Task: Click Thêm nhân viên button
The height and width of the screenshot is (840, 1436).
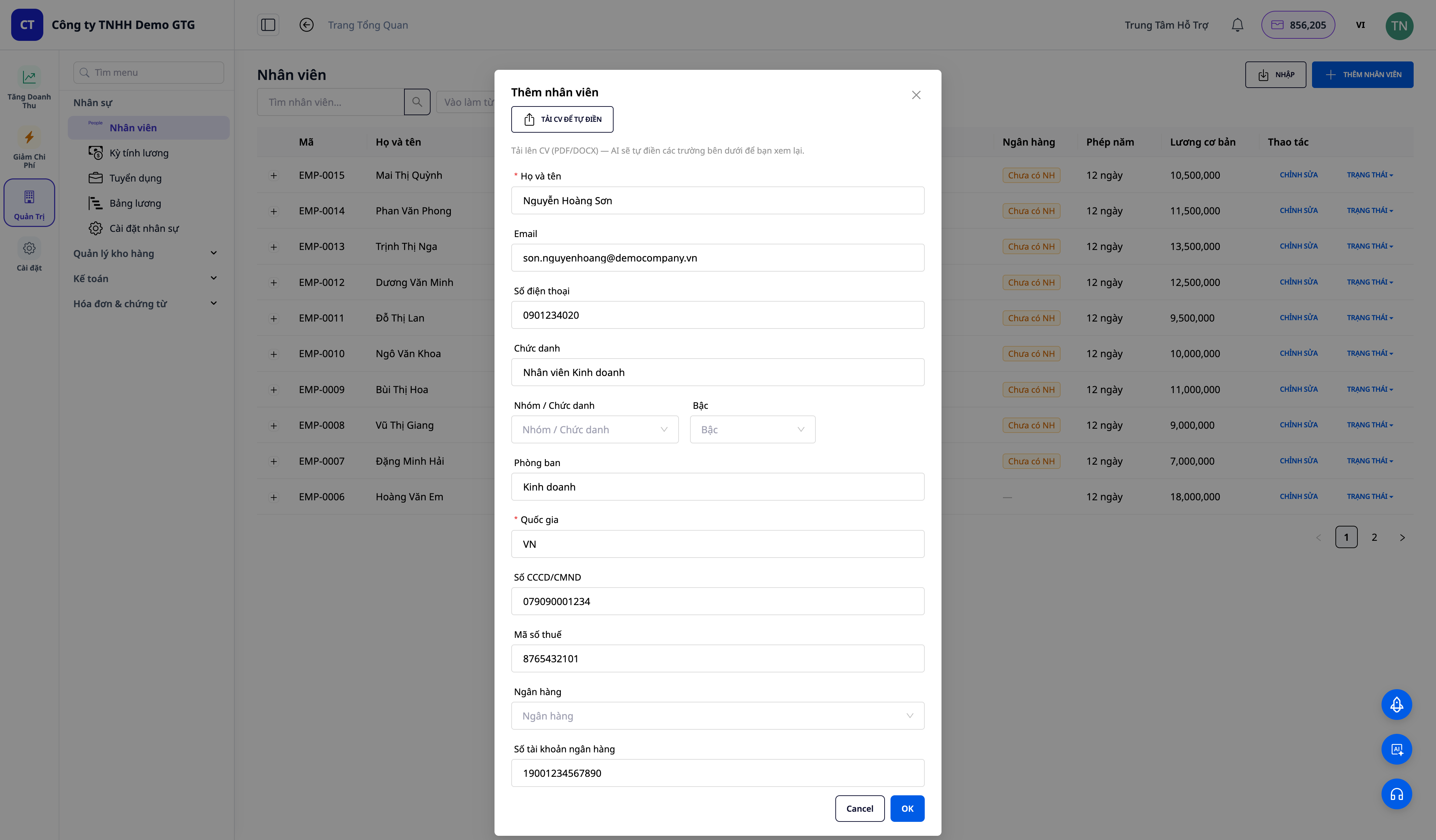Action: [x=1363, y=75]
